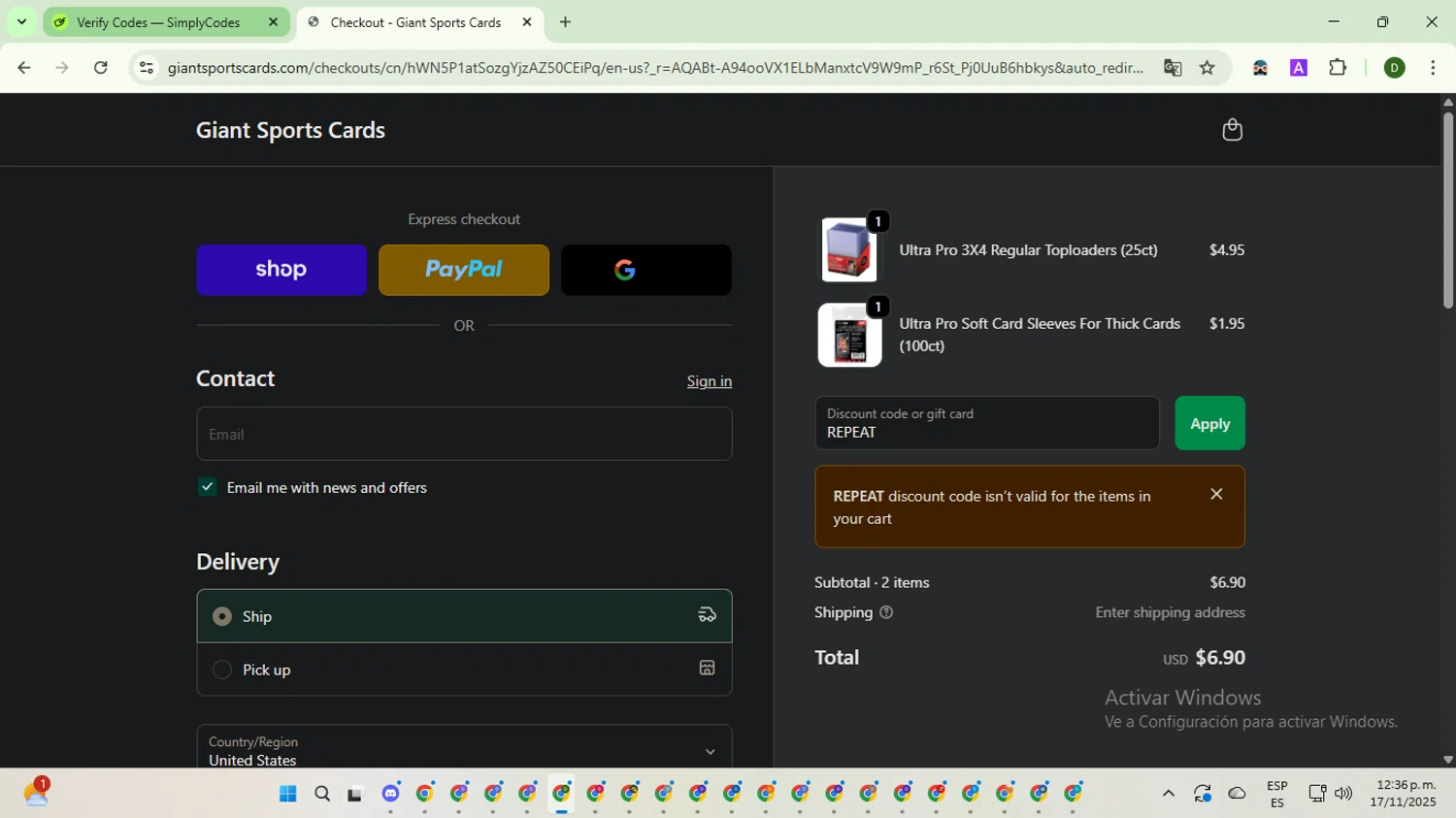Viewport: 1456px width, 818px height.
Task: Go back to the previous page
Action: [24, 68]
